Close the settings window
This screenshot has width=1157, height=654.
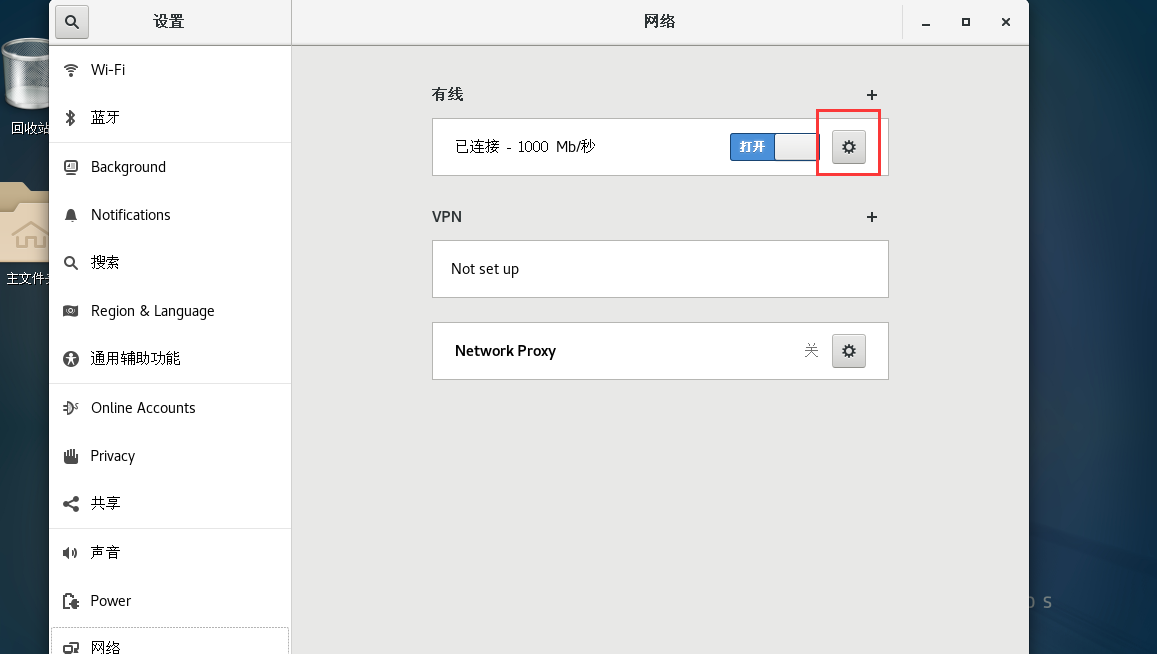click(1006, 22)
